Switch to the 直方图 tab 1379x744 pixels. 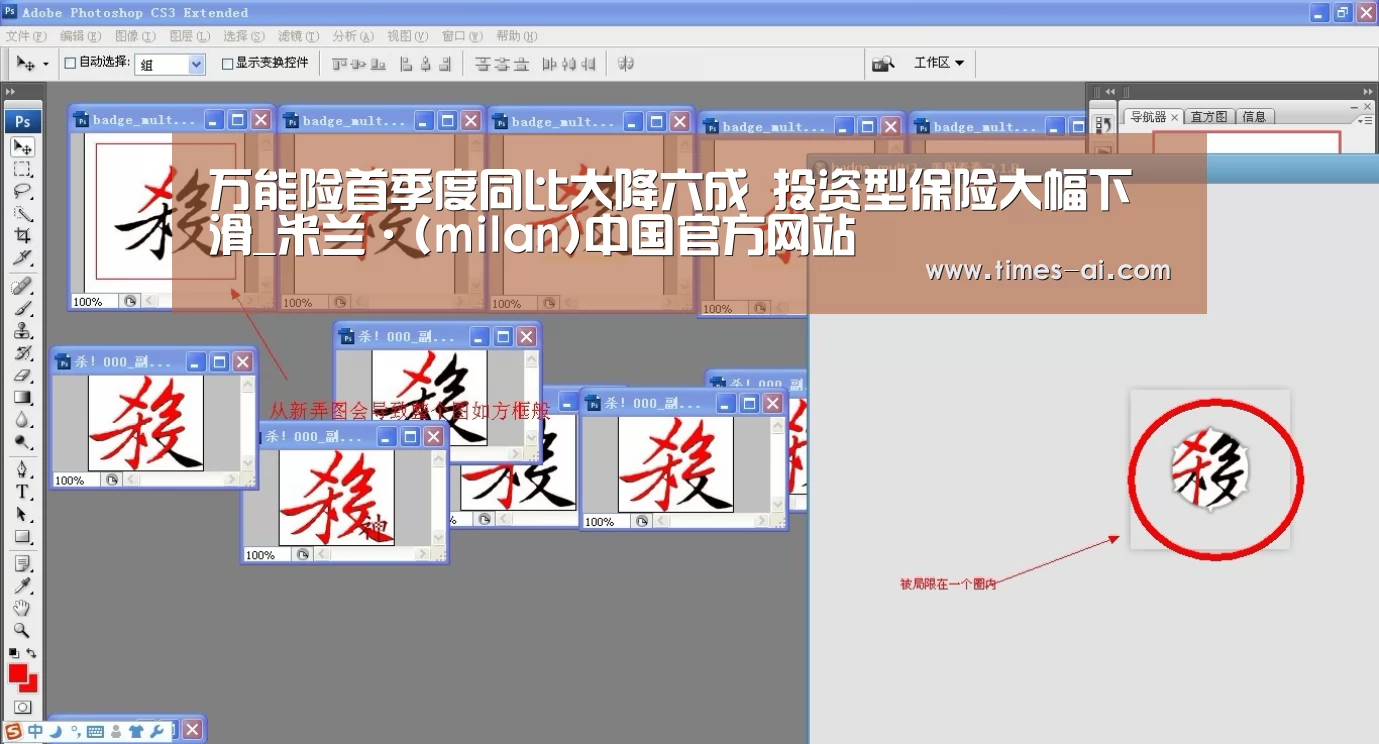[1209, 117]
